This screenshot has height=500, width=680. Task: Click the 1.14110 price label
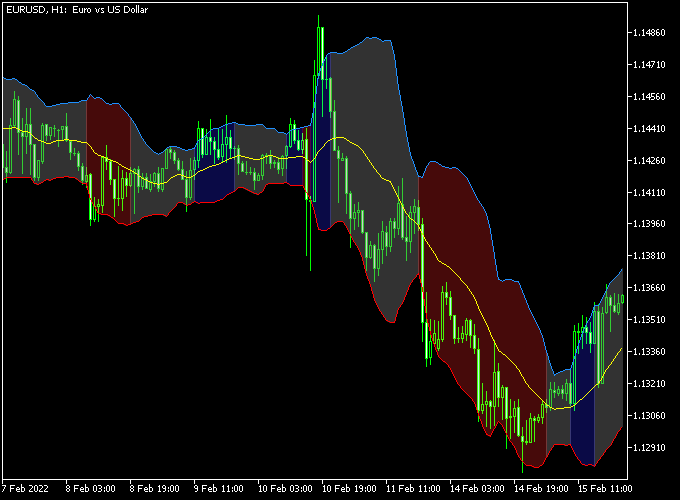[x=649, y=192]
